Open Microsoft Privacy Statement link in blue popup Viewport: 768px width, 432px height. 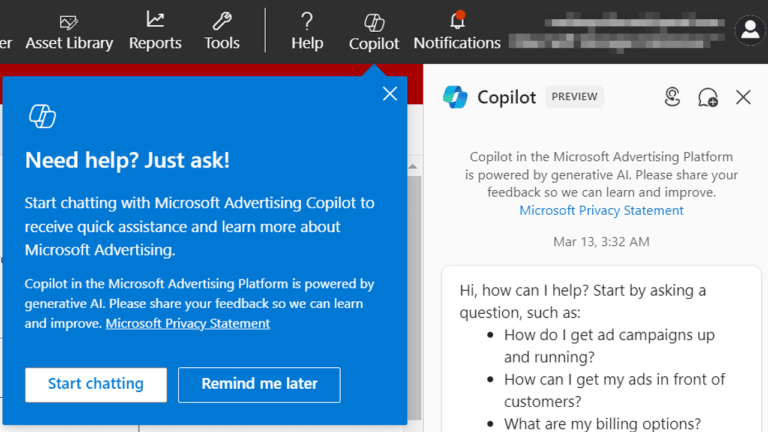tap(188, 323)
